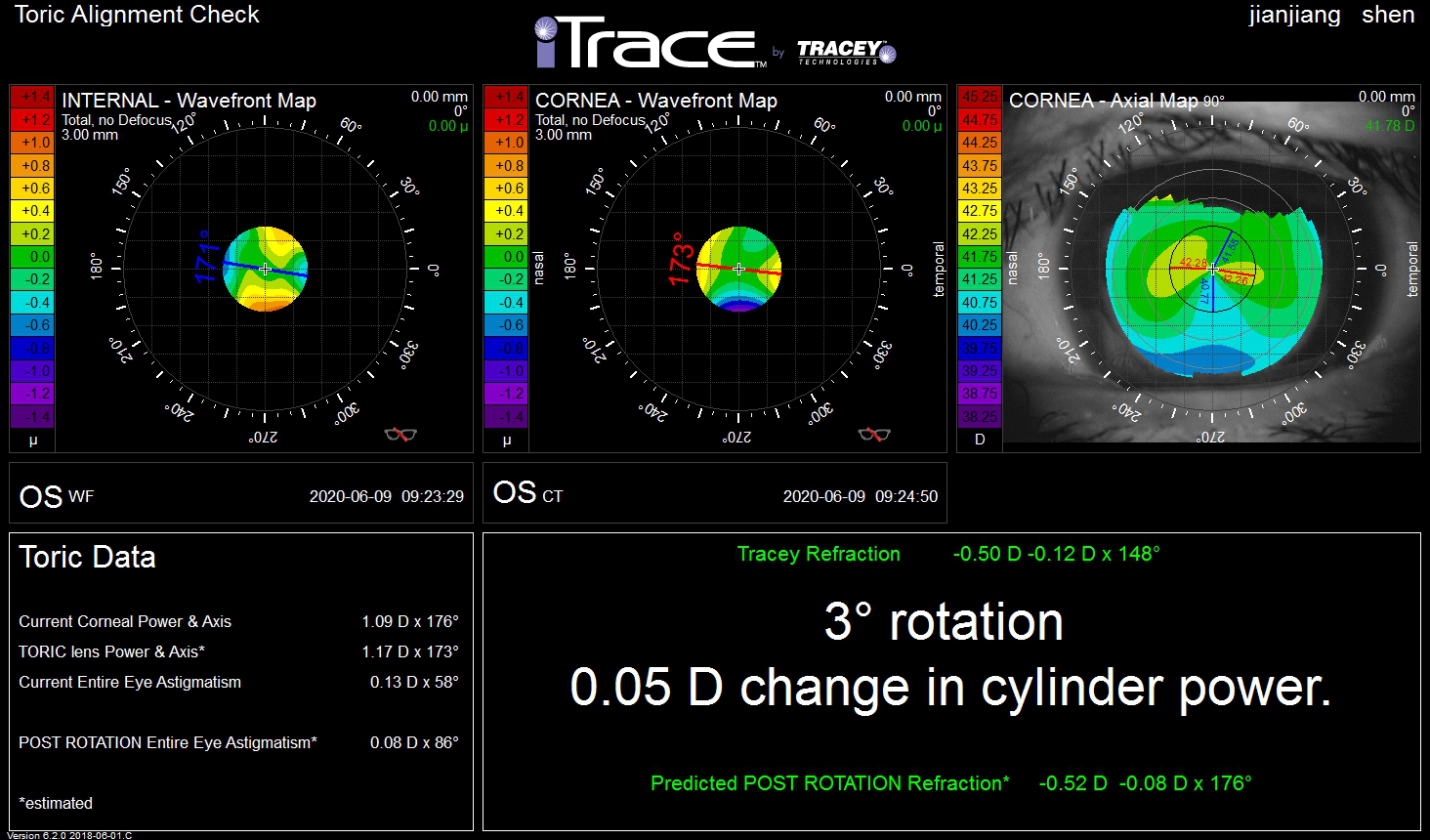This screenshot has height=840, width=1430.
Task: Click the INTERNAL wavefront color map circle
Action: tap(265, 269)
